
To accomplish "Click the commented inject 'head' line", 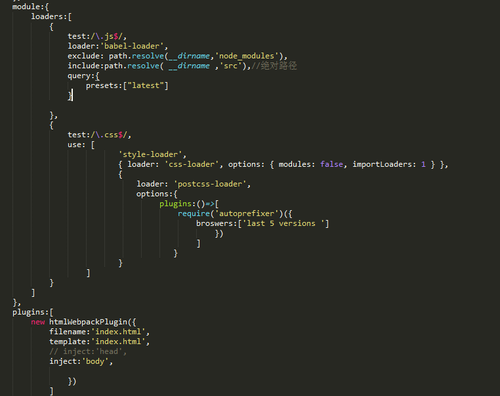I will 88,352.
